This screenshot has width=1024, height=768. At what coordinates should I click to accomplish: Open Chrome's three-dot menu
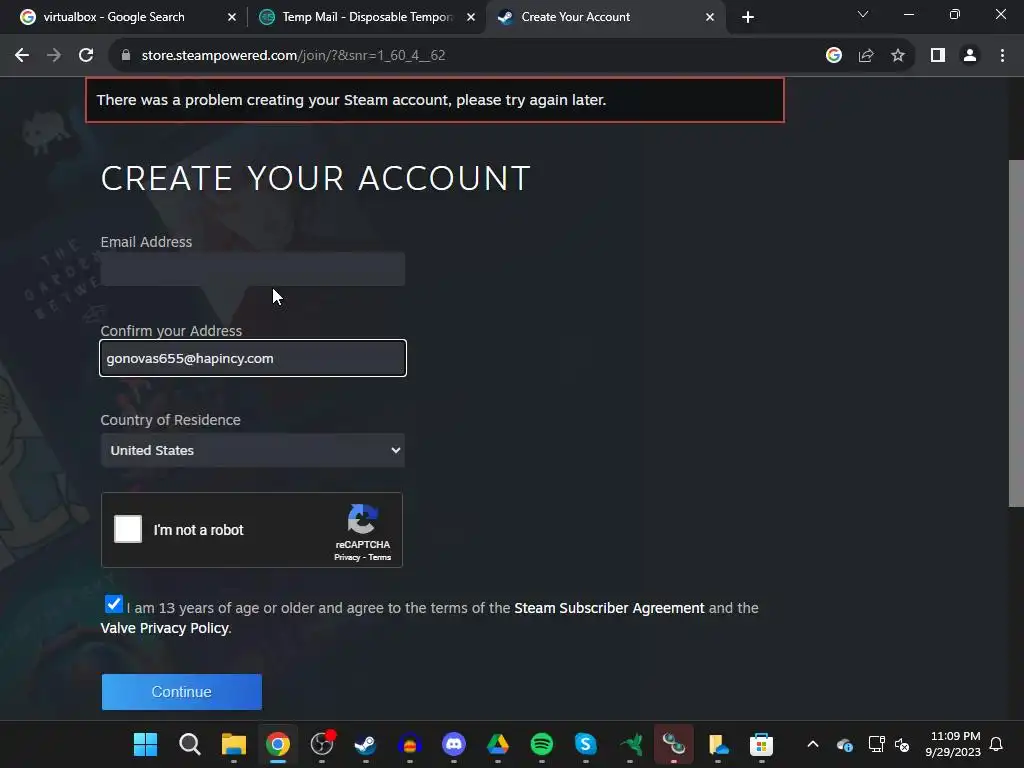click(1002, 56)
